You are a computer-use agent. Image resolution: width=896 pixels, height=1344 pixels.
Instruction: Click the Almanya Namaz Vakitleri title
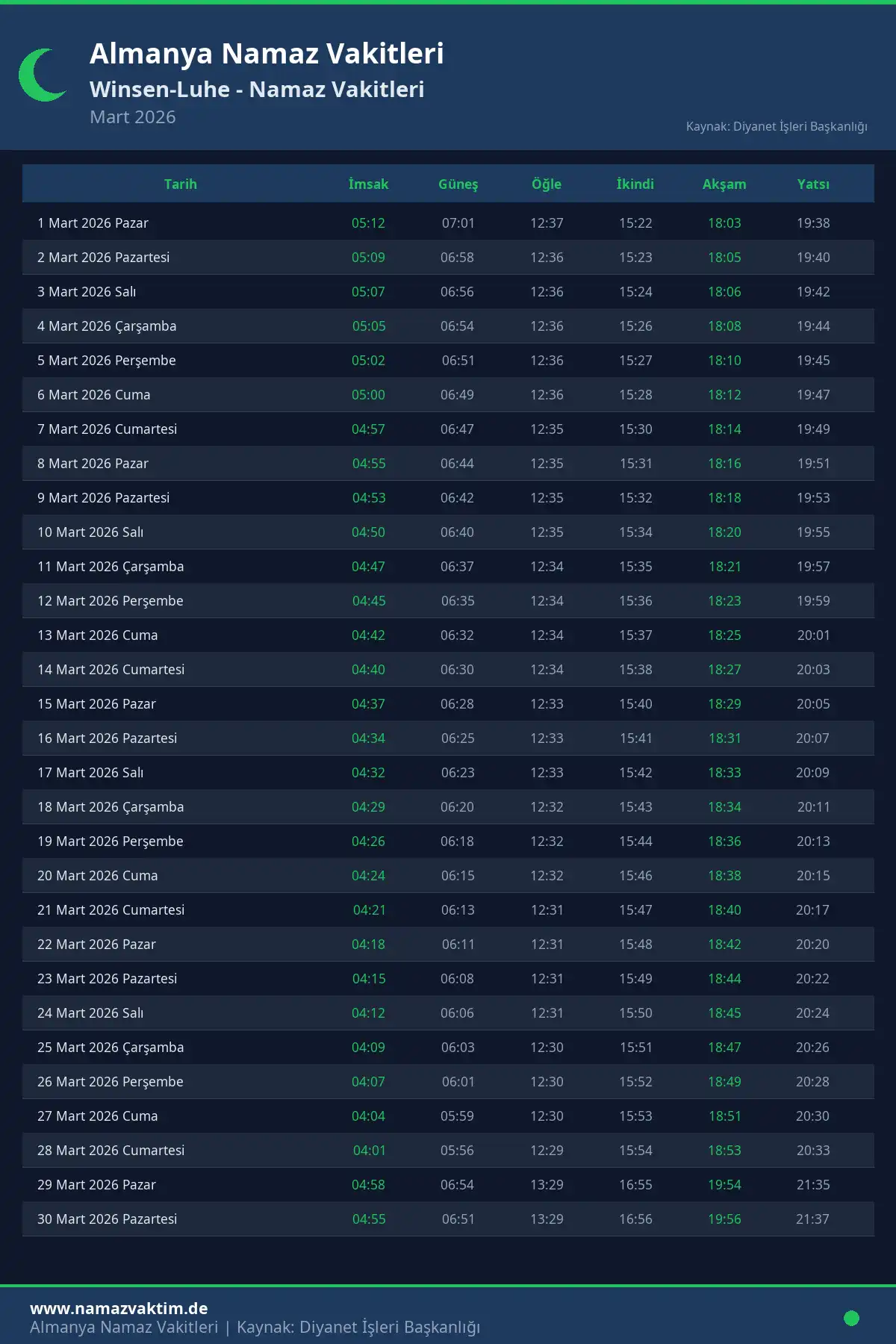point(267,54)
